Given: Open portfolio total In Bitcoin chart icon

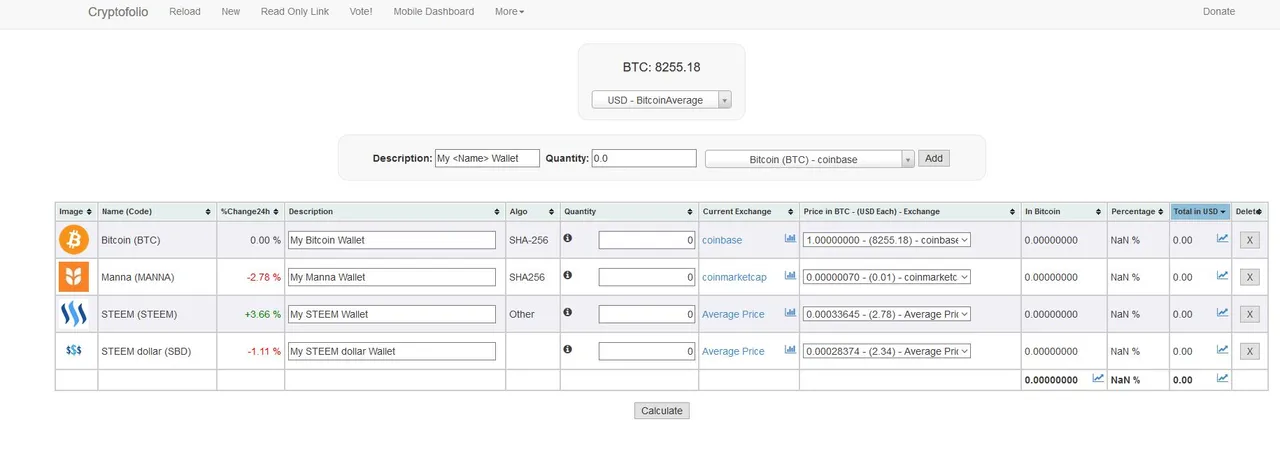Looking at the screenshot, I should (x=1098, y=378).
